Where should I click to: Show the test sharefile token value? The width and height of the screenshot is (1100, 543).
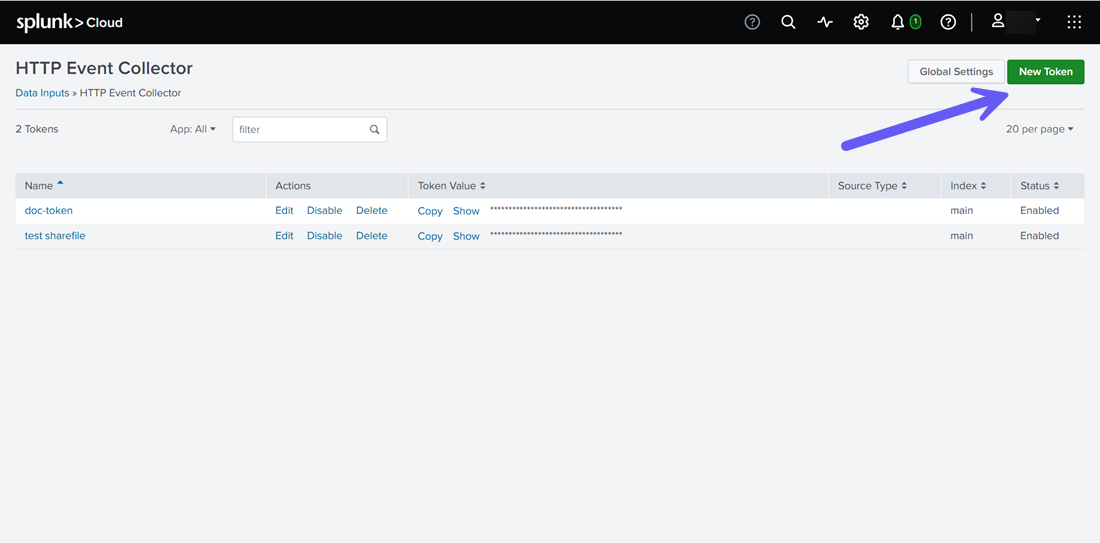(466, 236)
